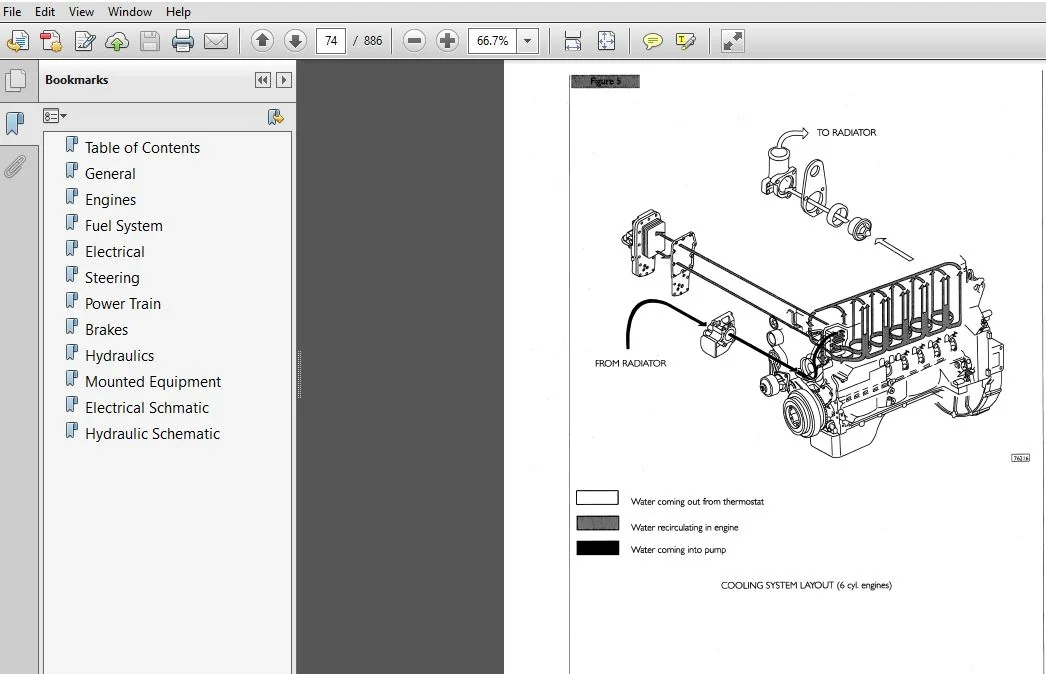Open the View menu
This screenshot has height=674, width=1046.
[x=81, y=11]
